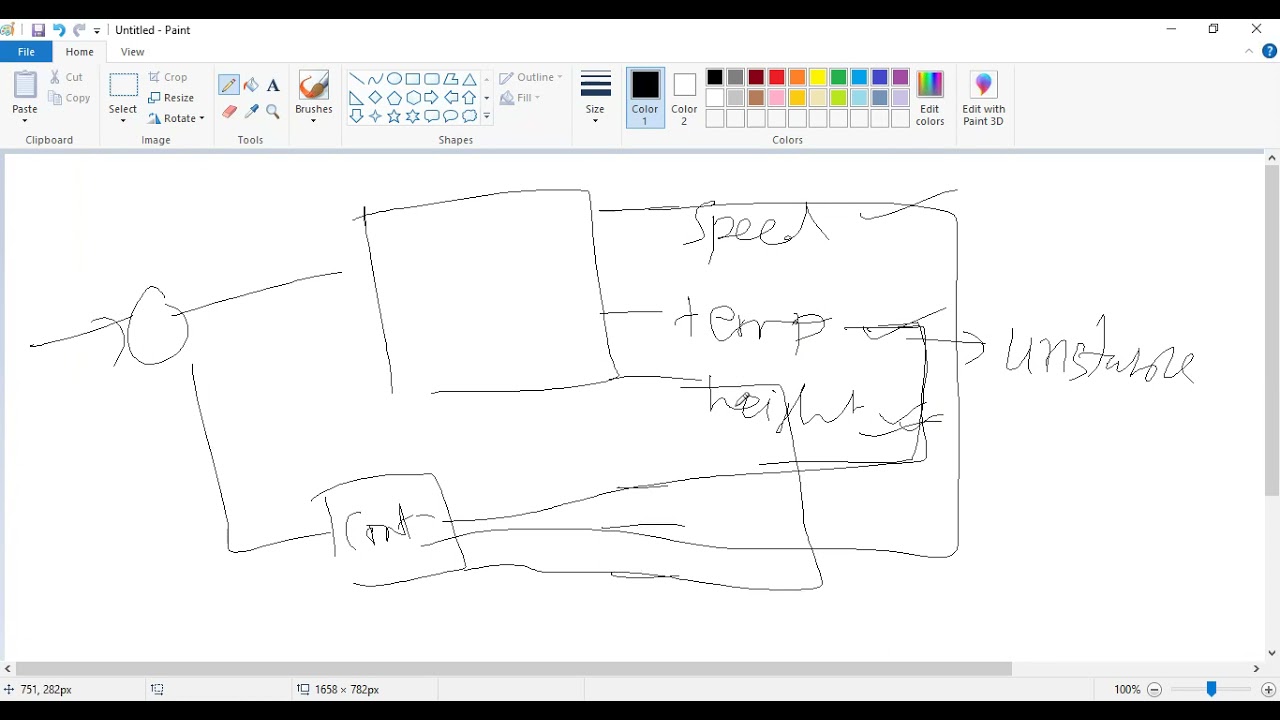The width and height of the screenshot is (1280, 720).
Task: Choose the Five-point star shape
Action: (394, 117)
